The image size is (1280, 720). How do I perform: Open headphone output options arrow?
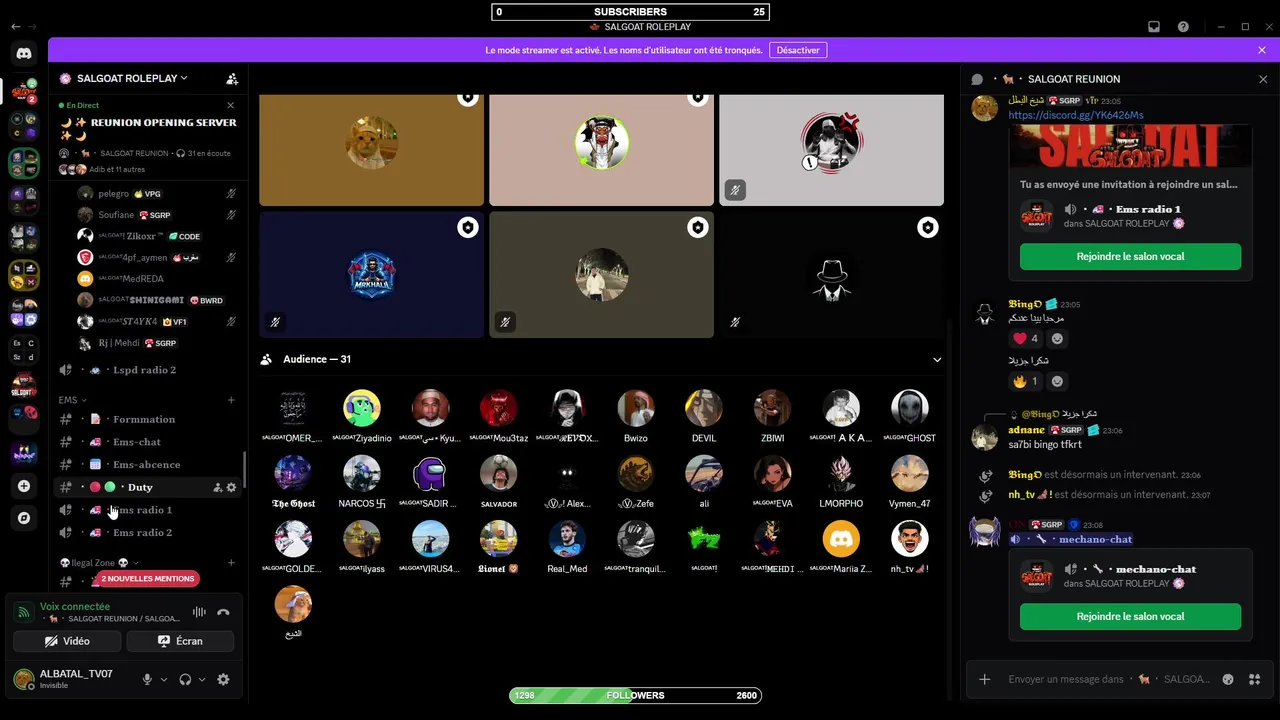[x=201, y=679]
